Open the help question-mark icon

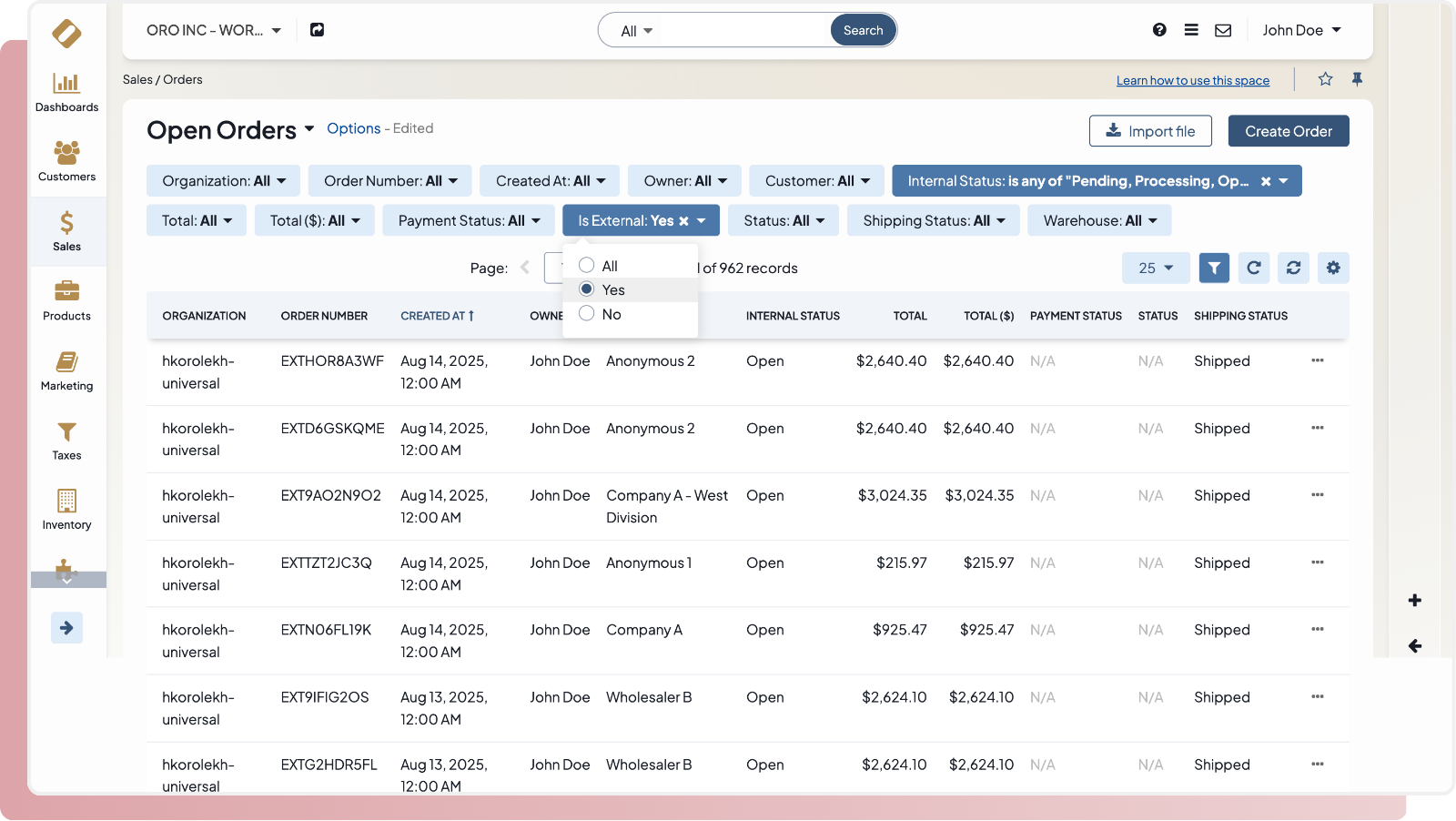coord(1159,30)
